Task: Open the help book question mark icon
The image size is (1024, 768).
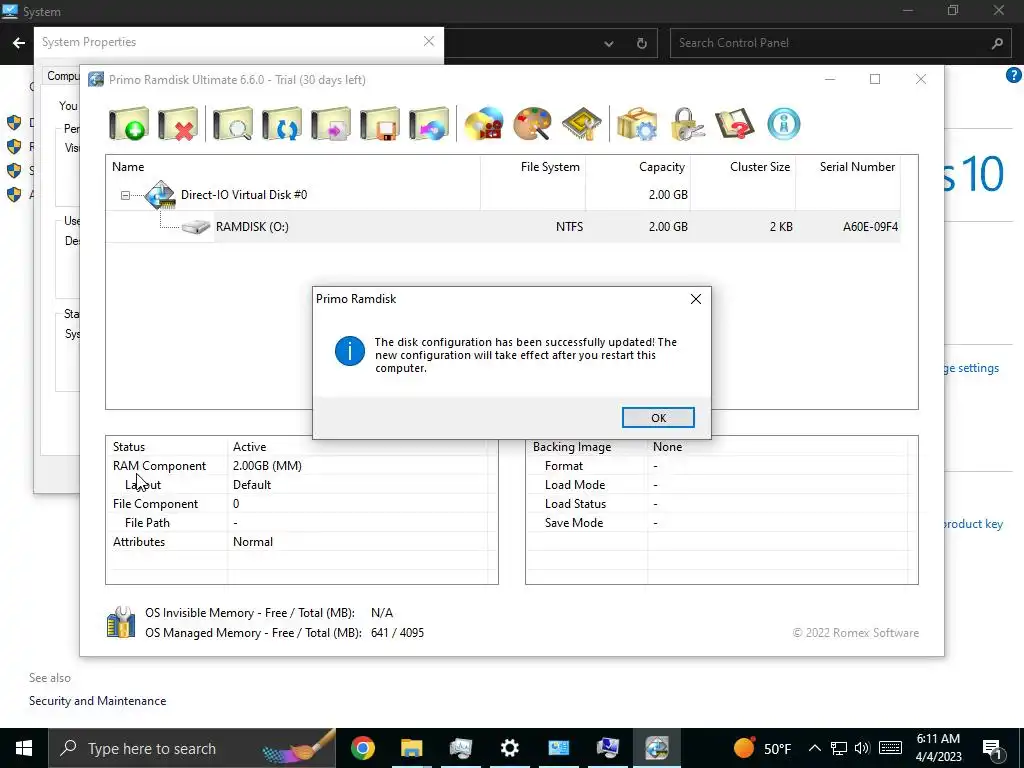Action: [x=735, y=123]
